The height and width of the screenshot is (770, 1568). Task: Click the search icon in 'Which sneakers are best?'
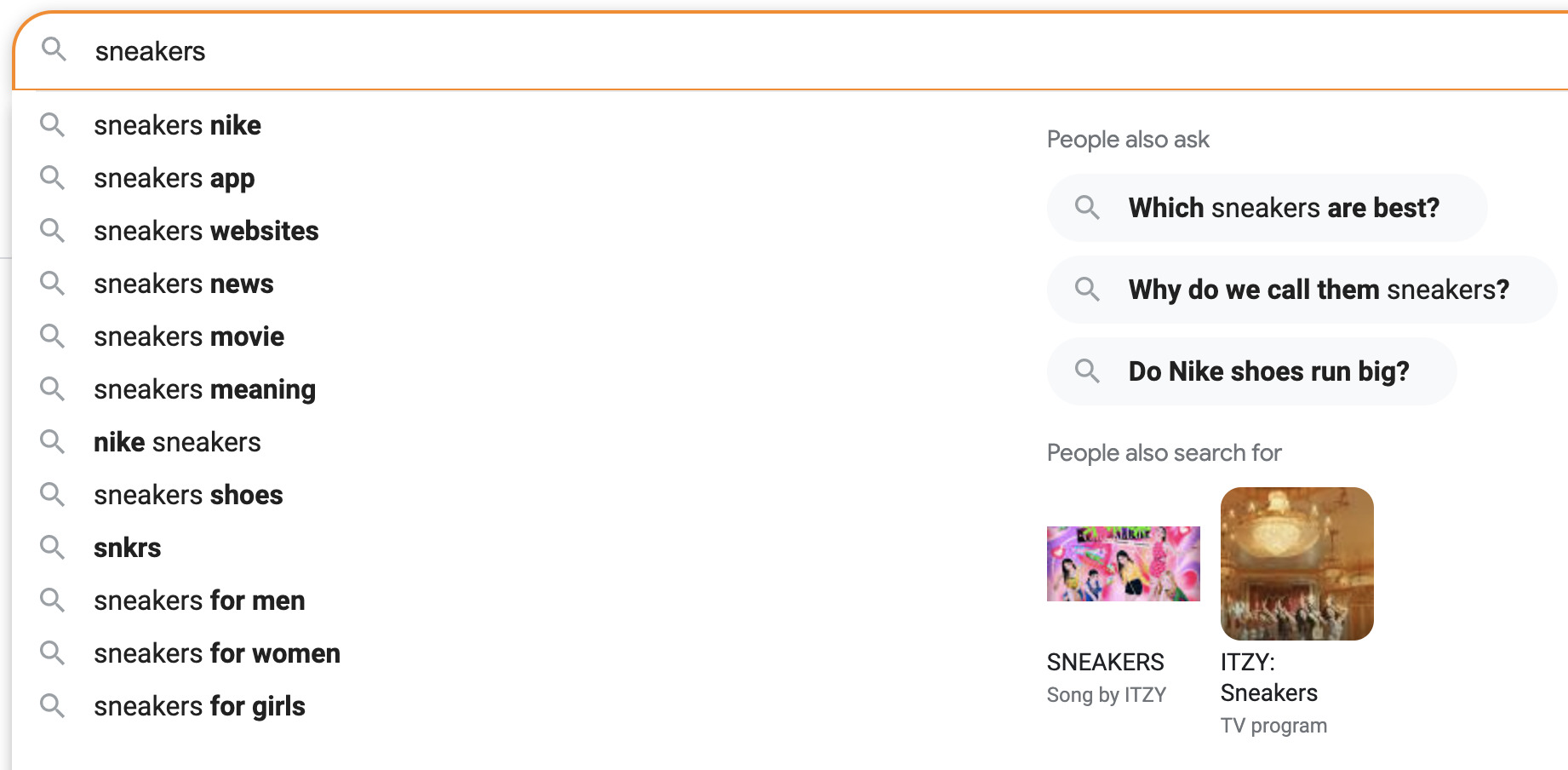click(1087, 208)
